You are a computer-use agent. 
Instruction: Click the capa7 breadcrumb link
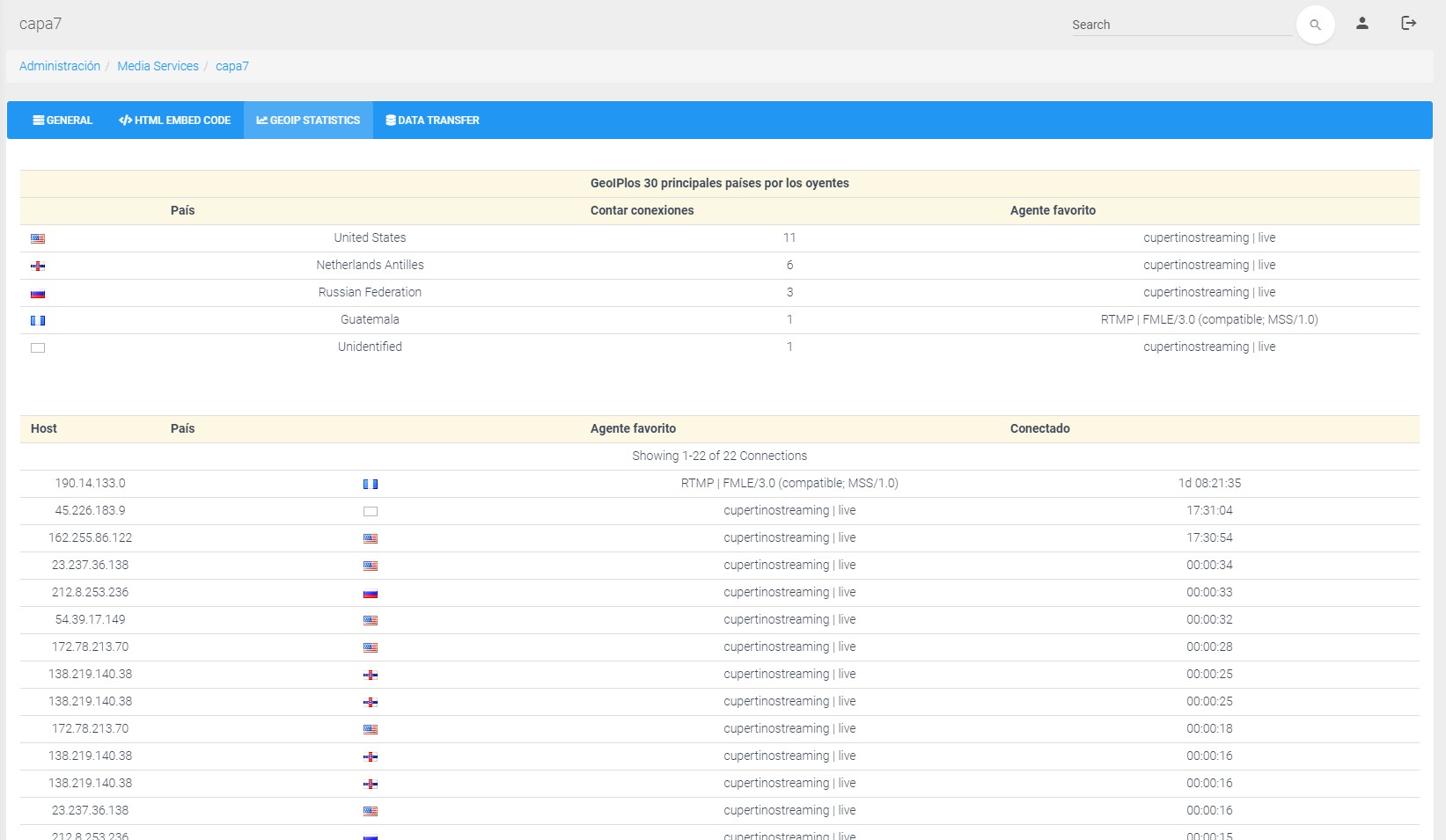click(x=232, y=66)
